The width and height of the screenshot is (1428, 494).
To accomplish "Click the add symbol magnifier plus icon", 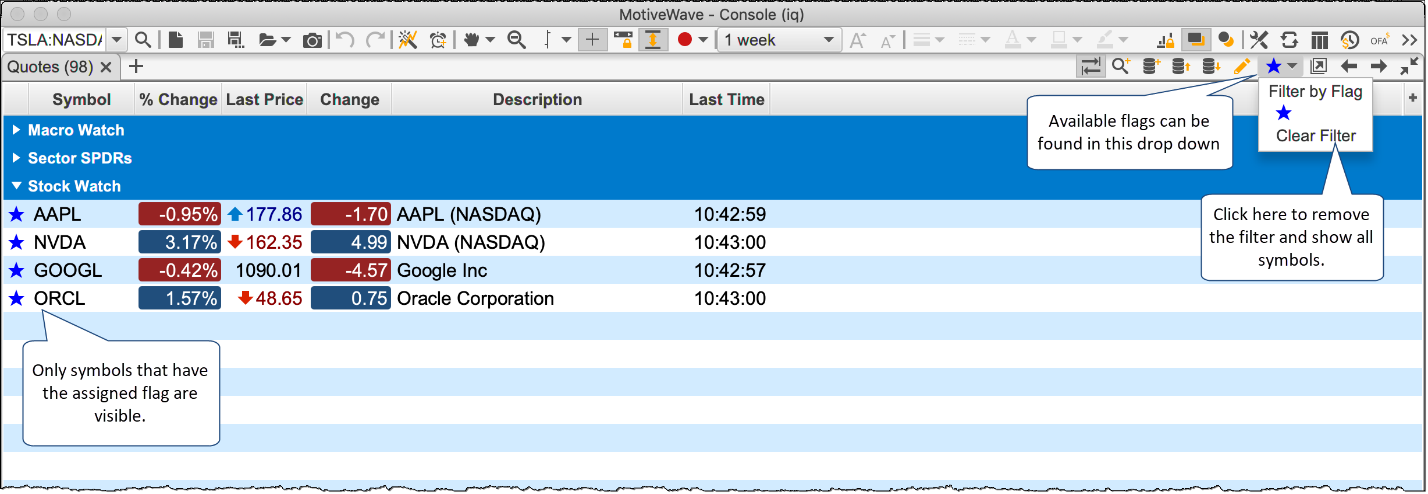I will click(x=1121, y=67).
